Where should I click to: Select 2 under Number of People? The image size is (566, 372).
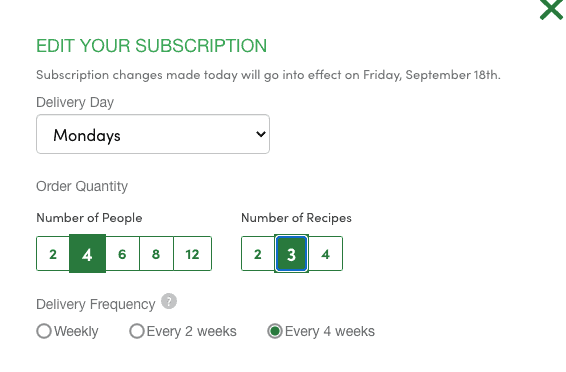tap(53, 254)
